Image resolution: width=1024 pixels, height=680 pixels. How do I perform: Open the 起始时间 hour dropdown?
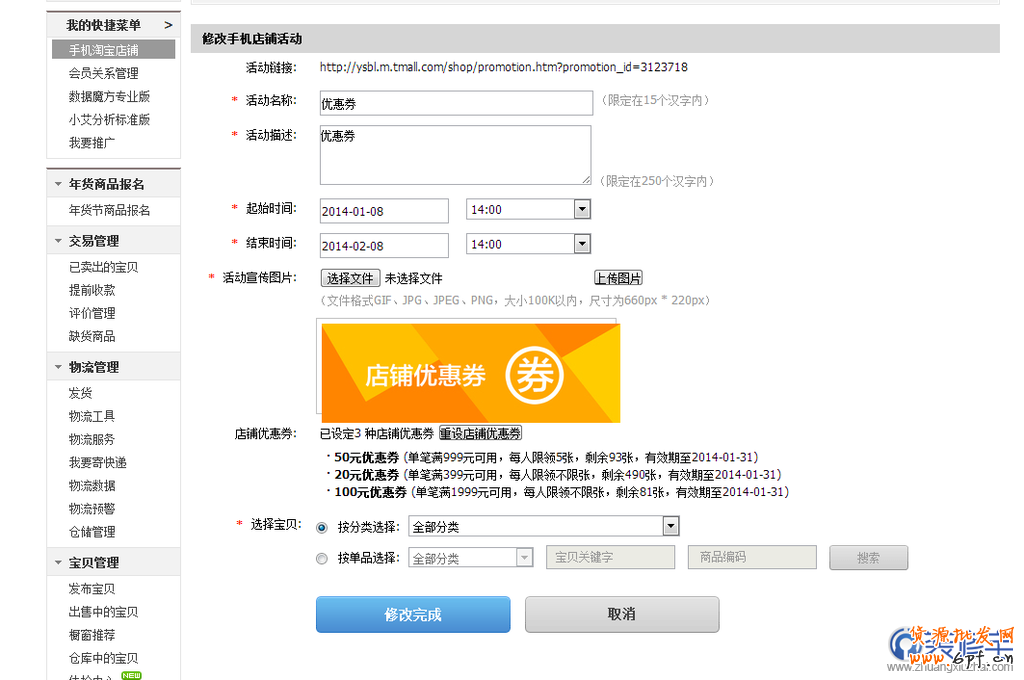(x=581, y=210)
